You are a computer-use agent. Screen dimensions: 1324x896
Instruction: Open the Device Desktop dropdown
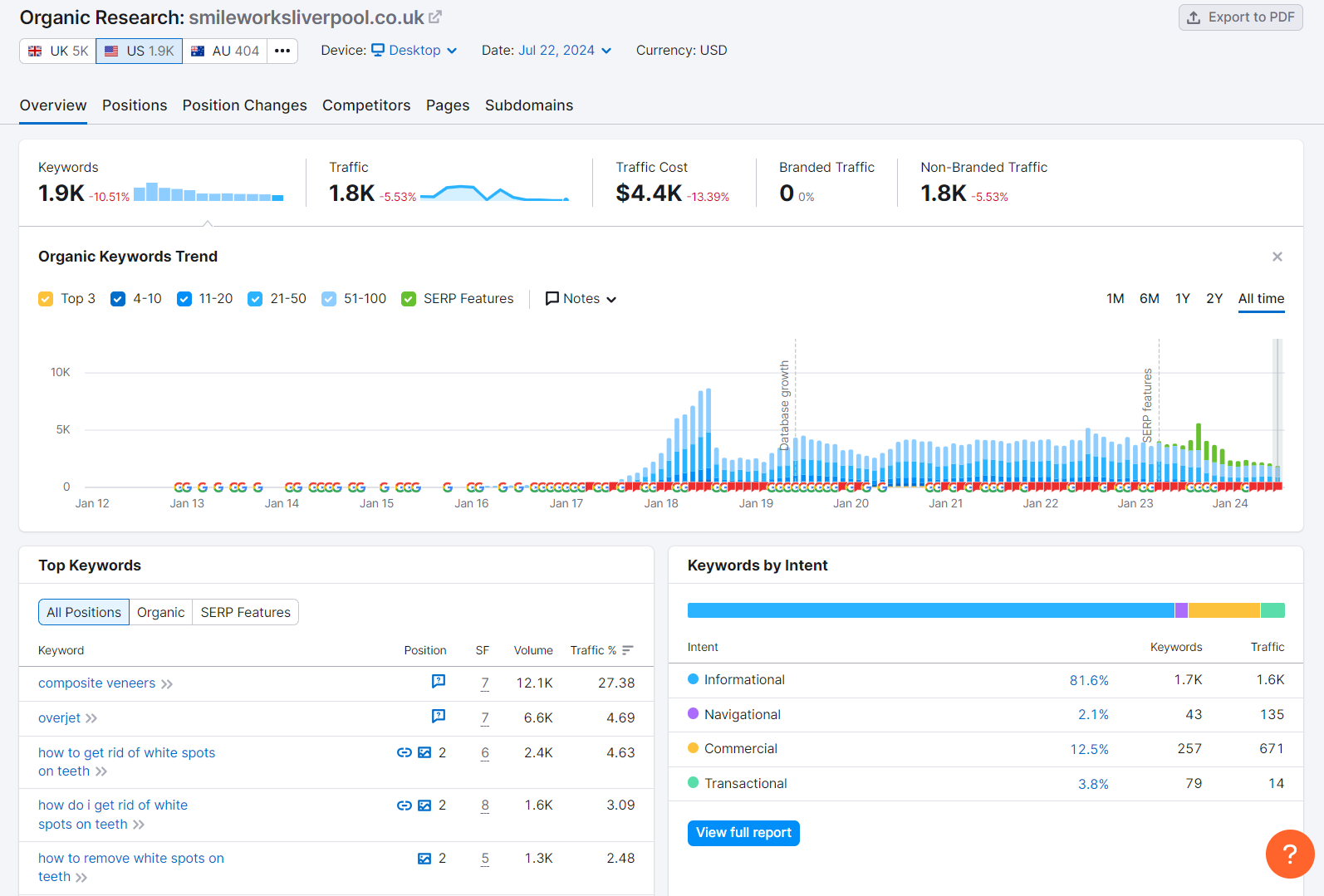414,51
